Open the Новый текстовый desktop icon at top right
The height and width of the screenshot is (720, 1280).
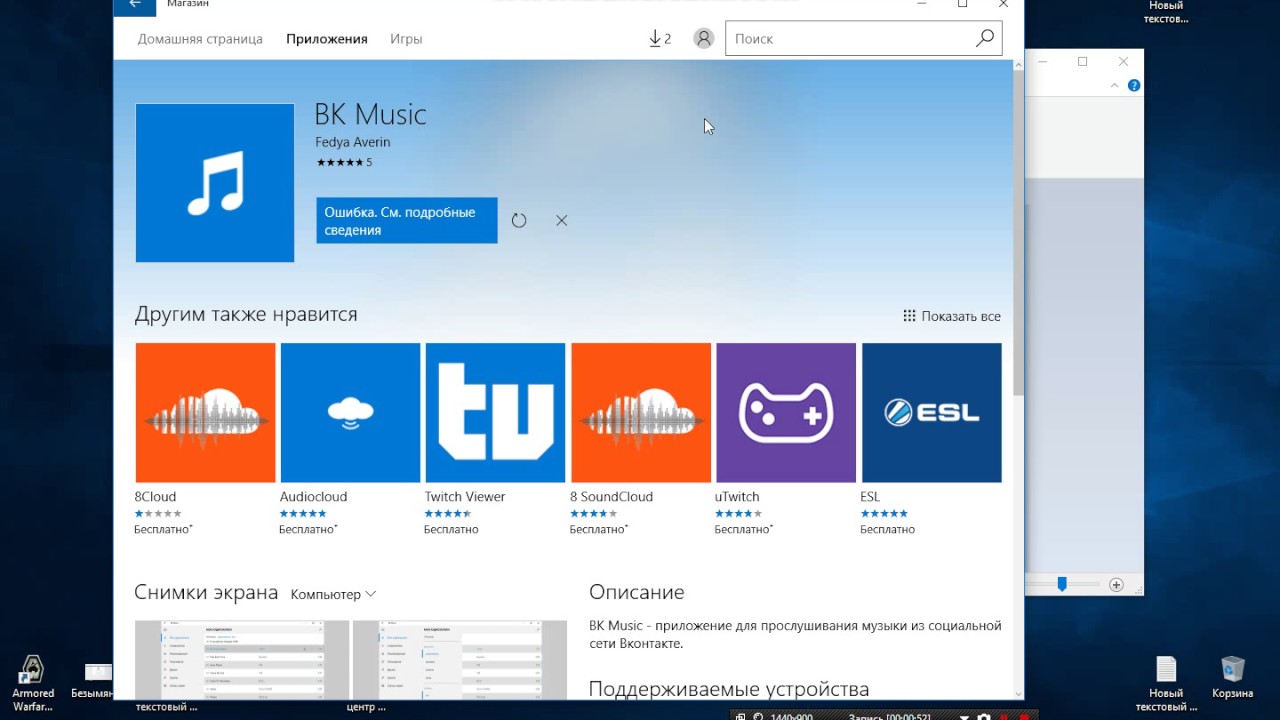(1166, 12)
